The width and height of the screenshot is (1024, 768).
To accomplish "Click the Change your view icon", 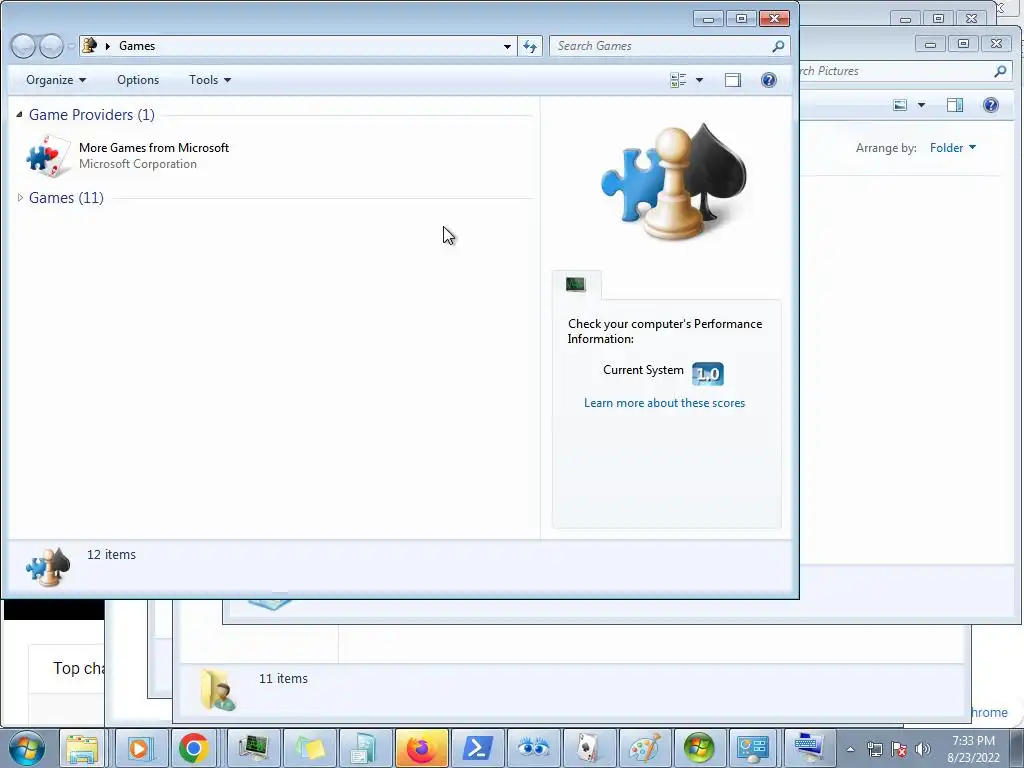I will click(678, 80).
